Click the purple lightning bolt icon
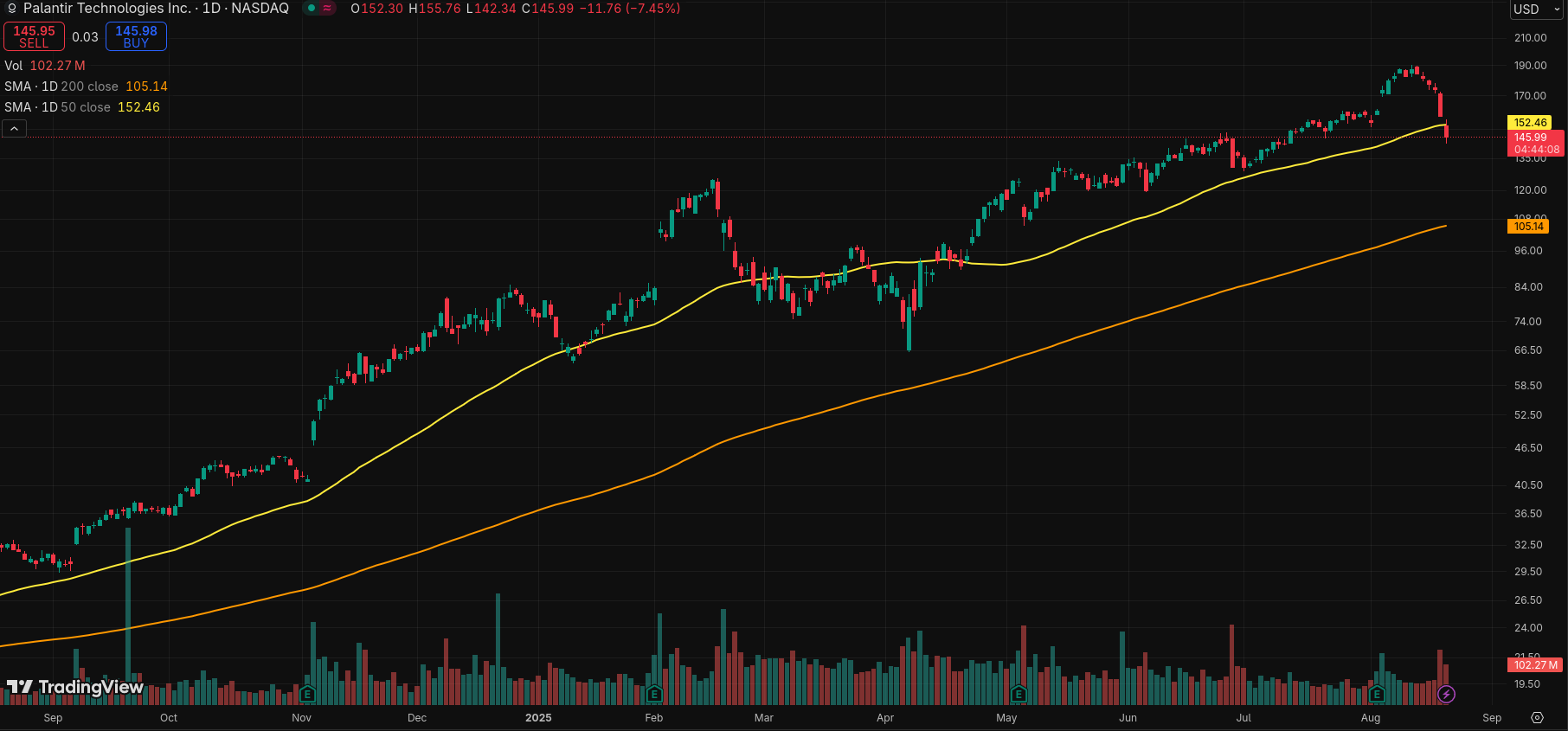1568x731 pixels. 1446,694
